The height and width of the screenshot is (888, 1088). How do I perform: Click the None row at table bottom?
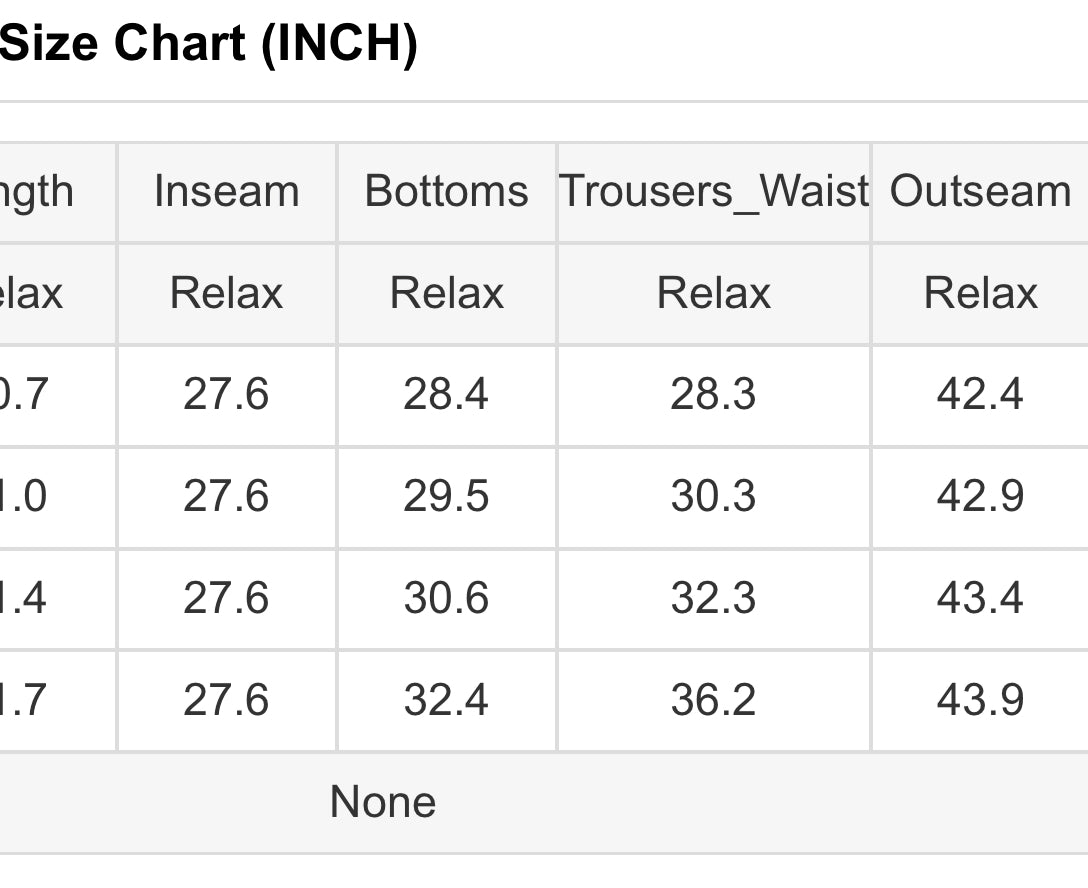tap(383, 802)
